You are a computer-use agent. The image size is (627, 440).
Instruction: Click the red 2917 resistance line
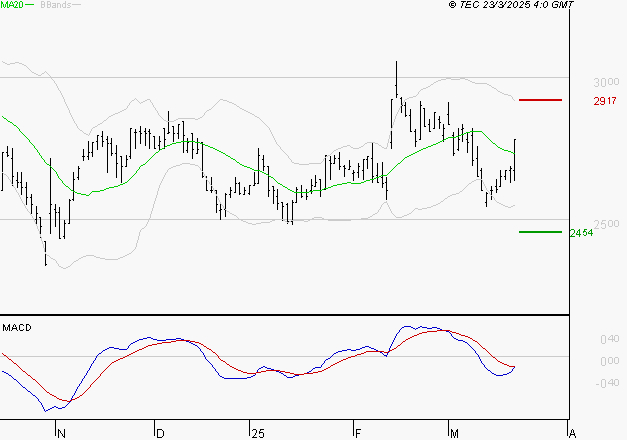[x=540, y=100]
